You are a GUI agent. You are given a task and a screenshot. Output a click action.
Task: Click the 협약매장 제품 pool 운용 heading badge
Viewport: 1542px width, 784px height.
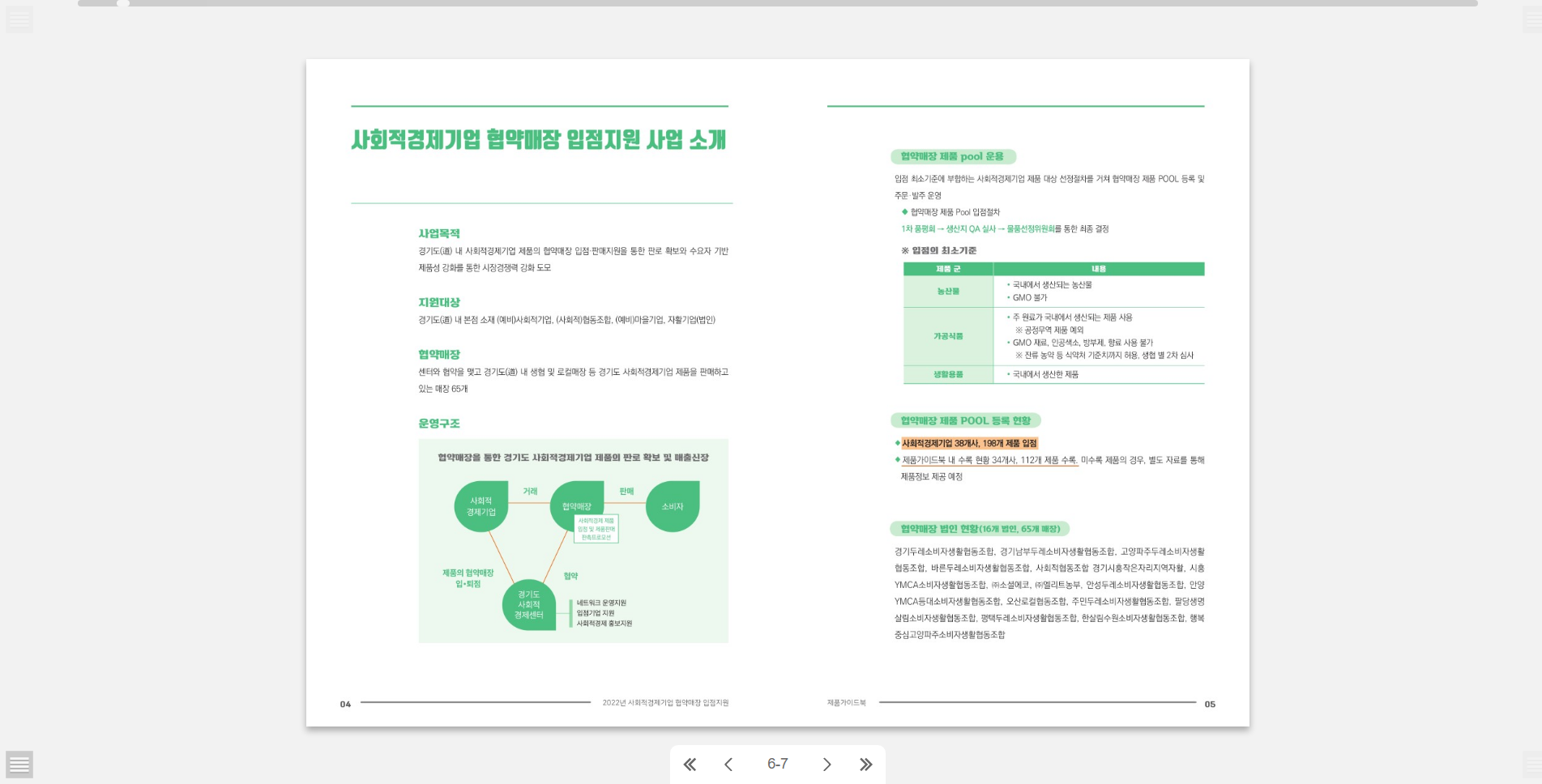pos(952,156)
